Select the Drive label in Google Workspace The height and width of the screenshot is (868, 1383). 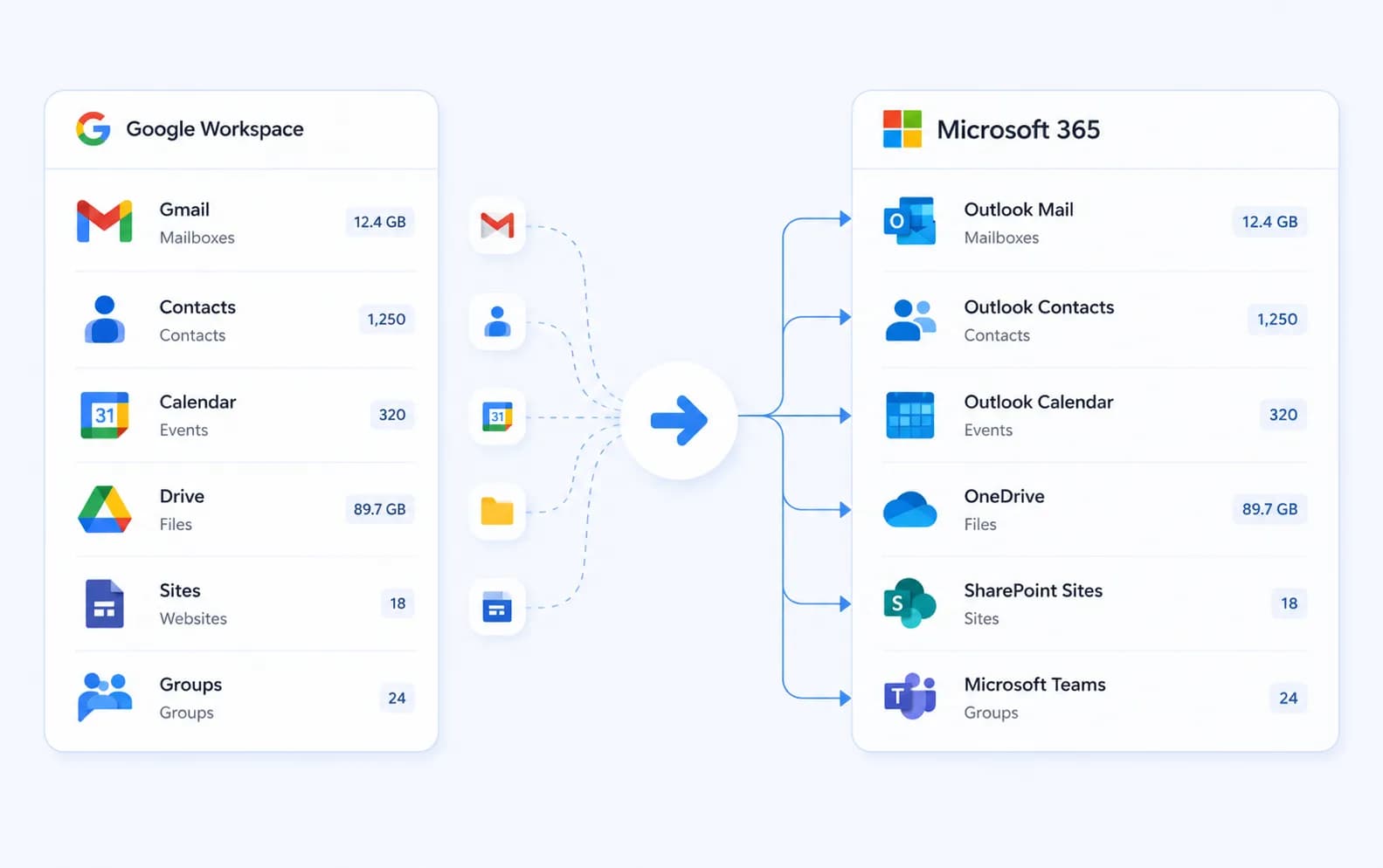point(182,496)
